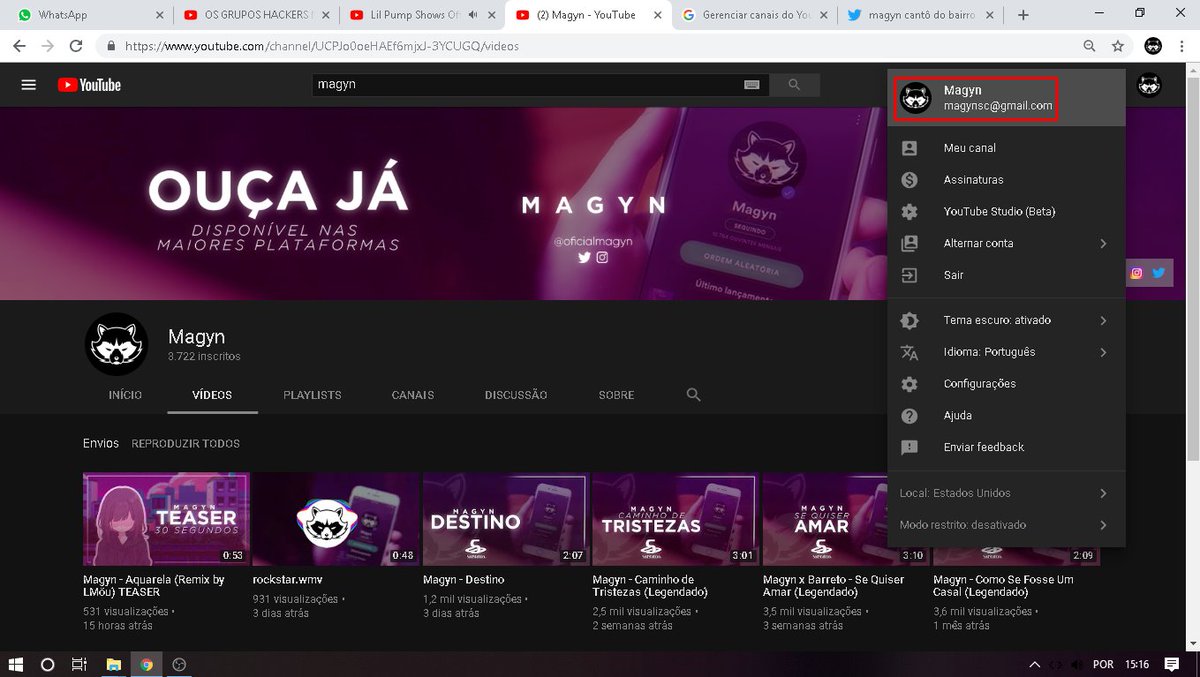Bookmark this page with the star icon
Viewport: 1200px width, 677px height.
pyautogui.click(x=1118, y=46)
